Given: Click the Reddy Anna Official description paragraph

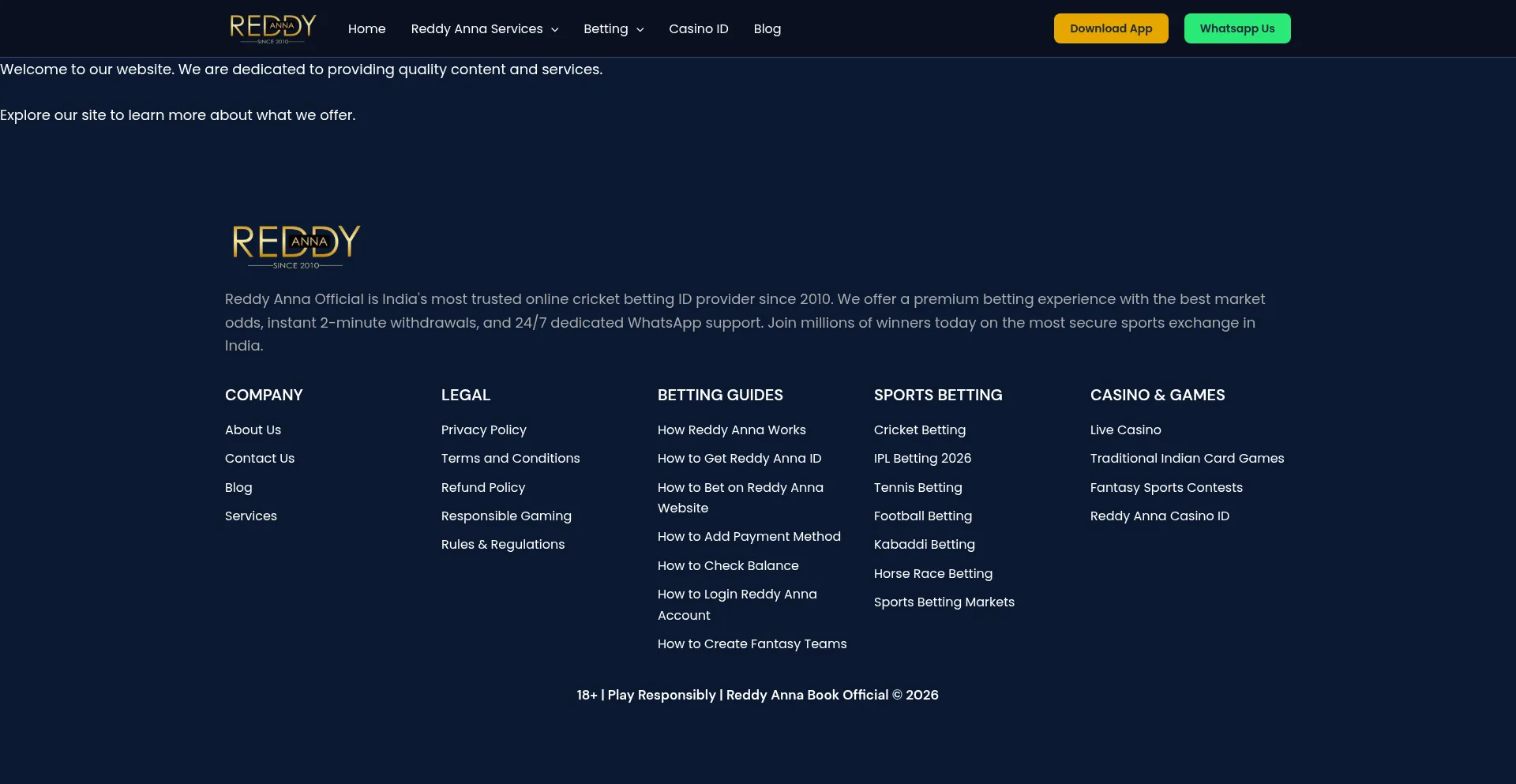Looking at the screenshot, I should click(x=745, y=322).
